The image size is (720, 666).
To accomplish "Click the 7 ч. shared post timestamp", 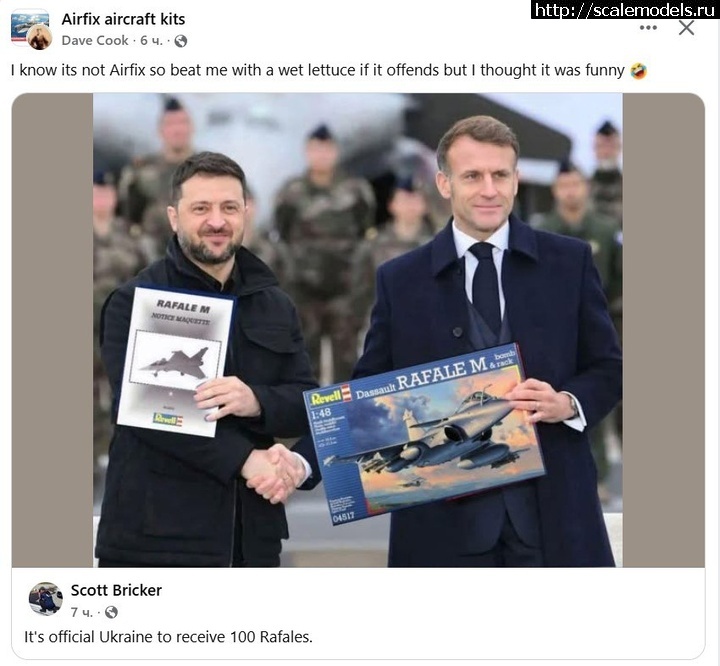I will point(82,612).
